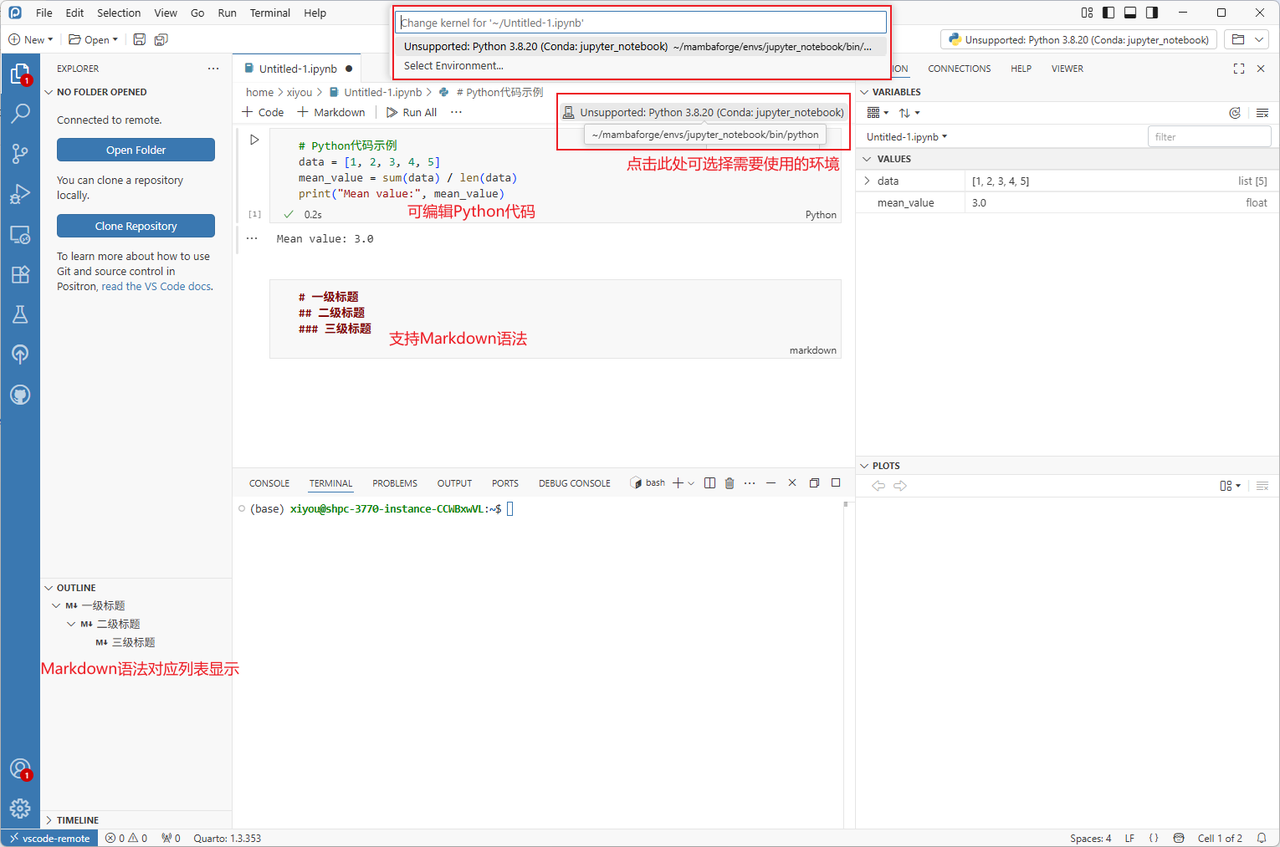Switch to the DEBUG CONSOLE tab

coord(574,483)
